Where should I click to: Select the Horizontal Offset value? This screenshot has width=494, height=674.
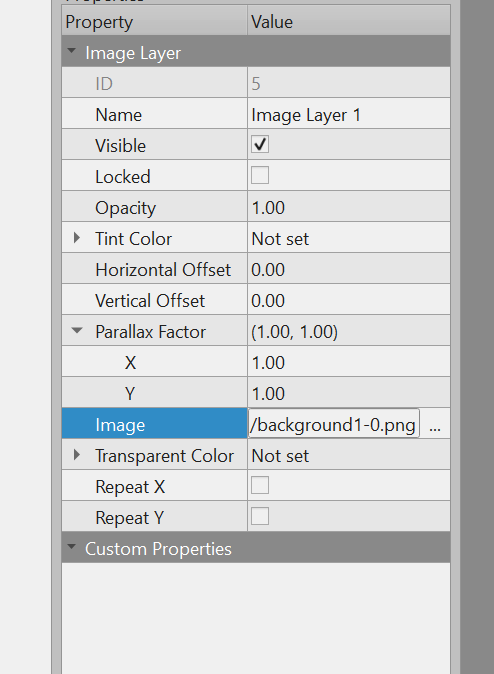(x=349, y=269)
